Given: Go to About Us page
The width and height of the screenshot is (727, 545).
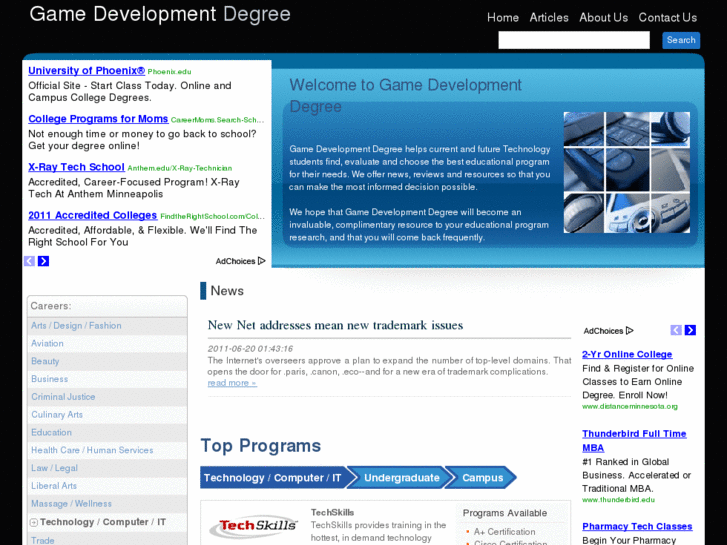Looking at the screenshot, I should (603, 18).
